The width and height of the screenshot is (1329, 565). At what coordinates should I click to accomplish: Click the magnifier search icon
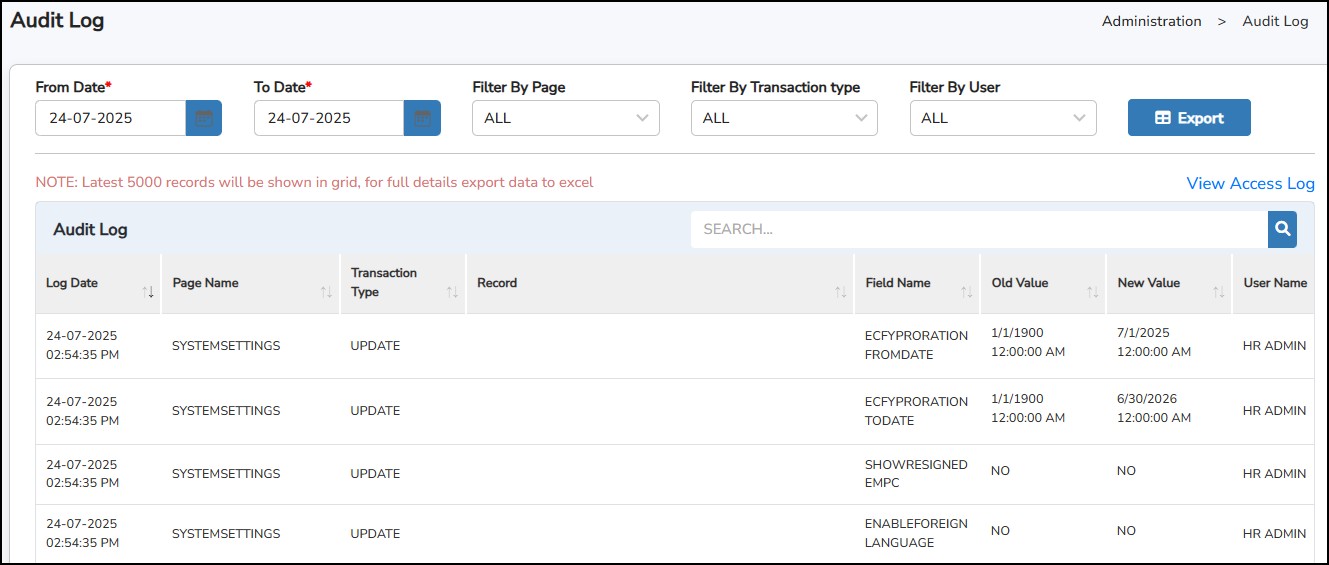tap(1282, 229)
